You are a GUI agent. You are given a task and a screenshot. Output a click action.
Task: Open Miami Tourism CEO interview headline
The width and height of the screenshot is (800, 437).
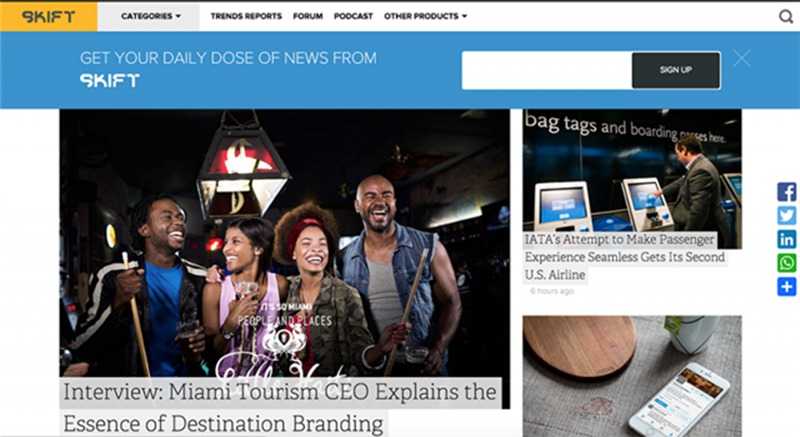point(280,407)
